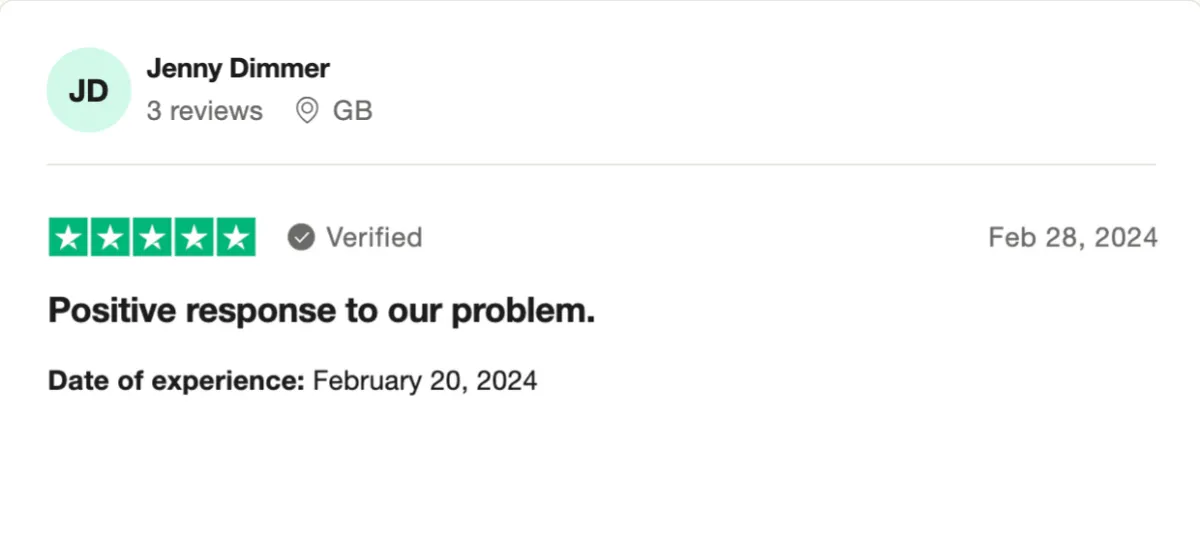
Task: Click the location pin icon
Action: (308, 110)
